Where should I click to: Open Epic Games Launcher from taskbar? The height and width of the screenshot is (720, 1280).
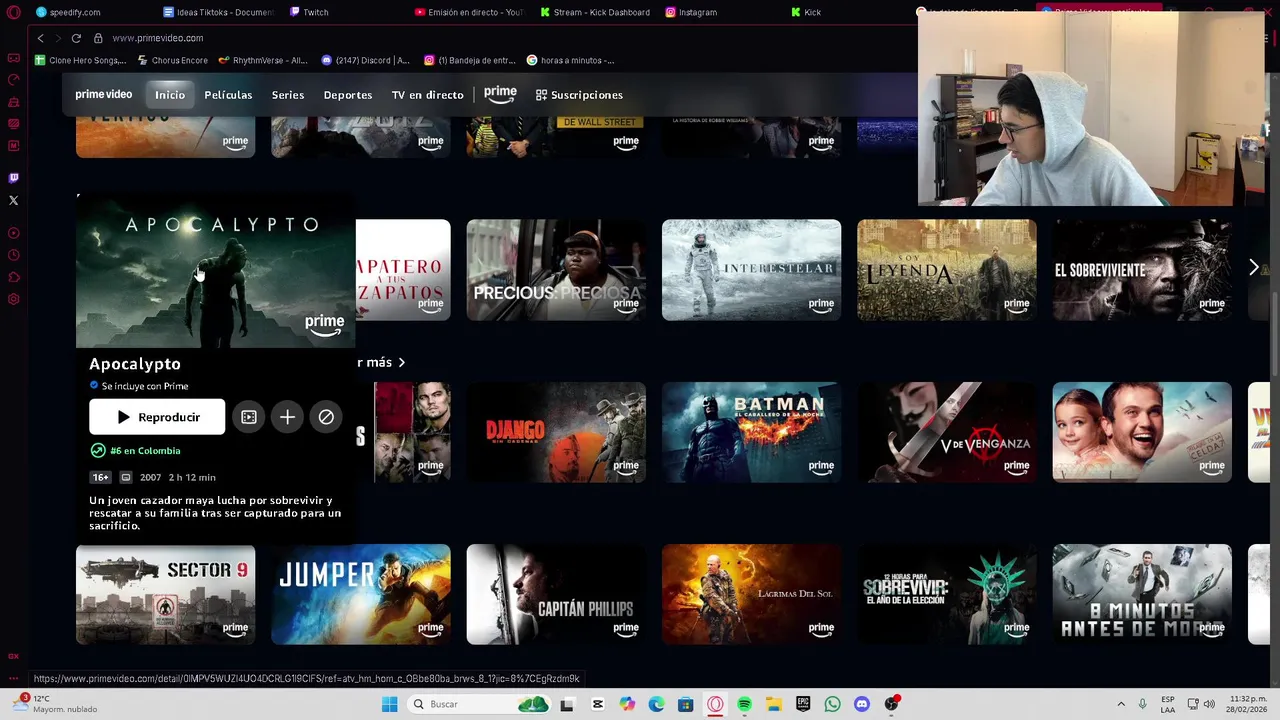tap(803, 704)
